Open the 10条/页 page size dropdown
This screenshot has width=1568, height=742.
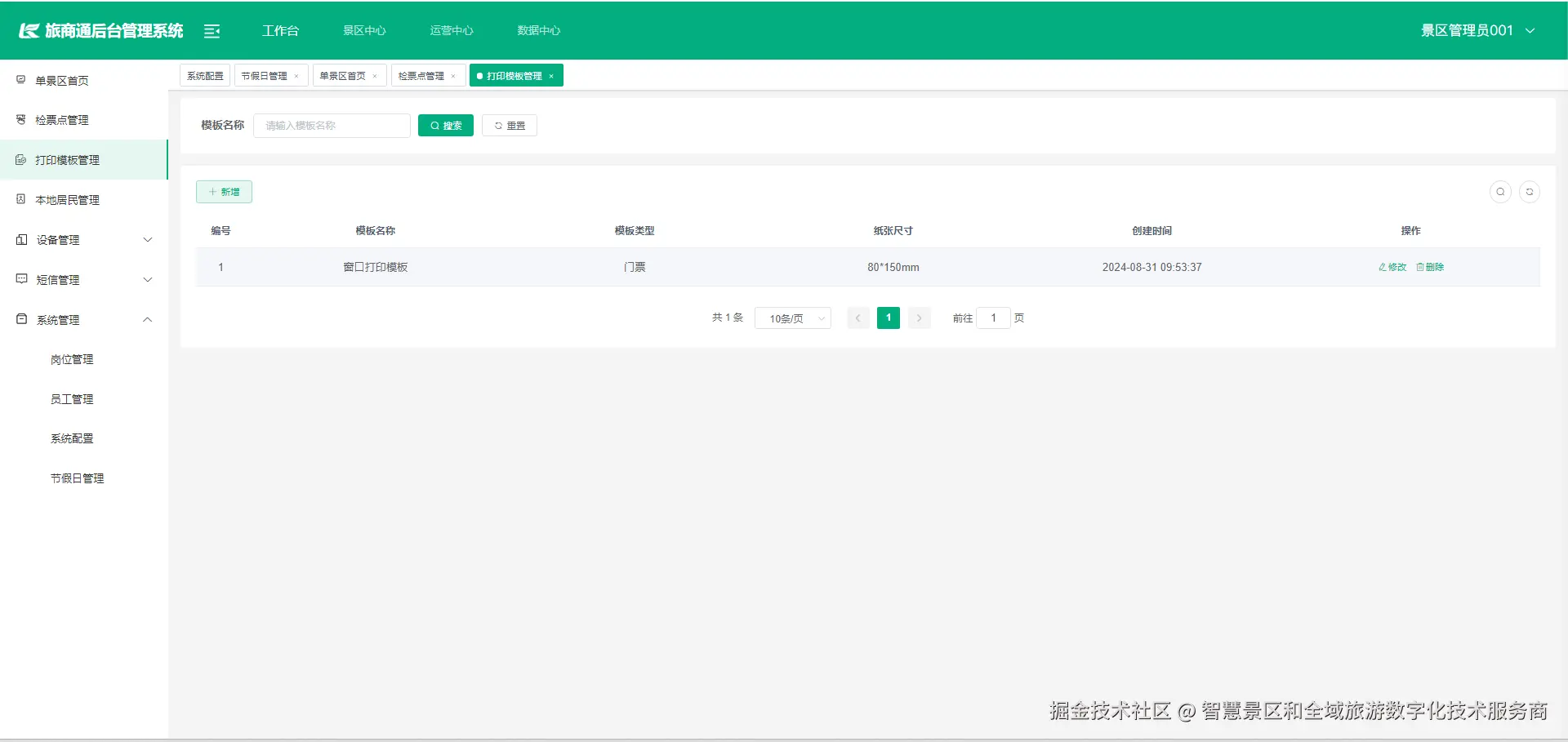pyautogui.click(x=793, y=318)
